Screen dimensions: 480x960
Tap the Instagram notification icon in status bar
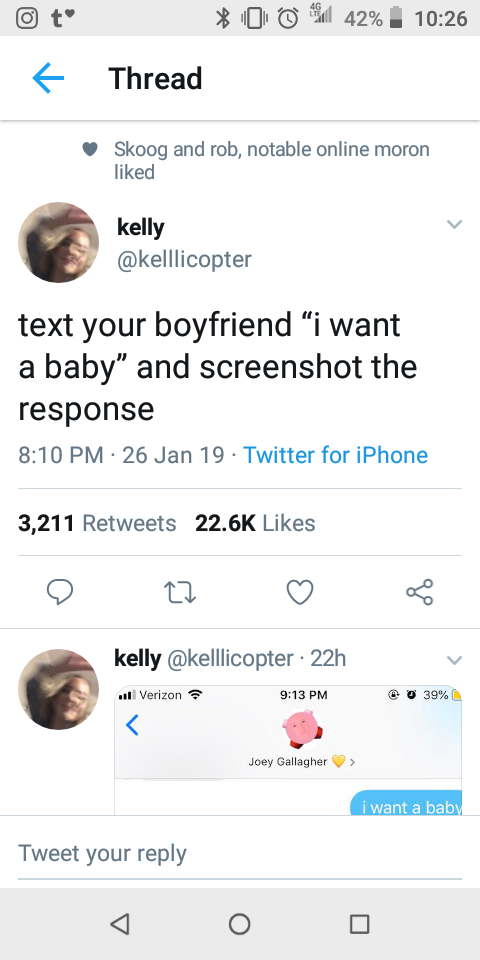(x=26, y=18)
